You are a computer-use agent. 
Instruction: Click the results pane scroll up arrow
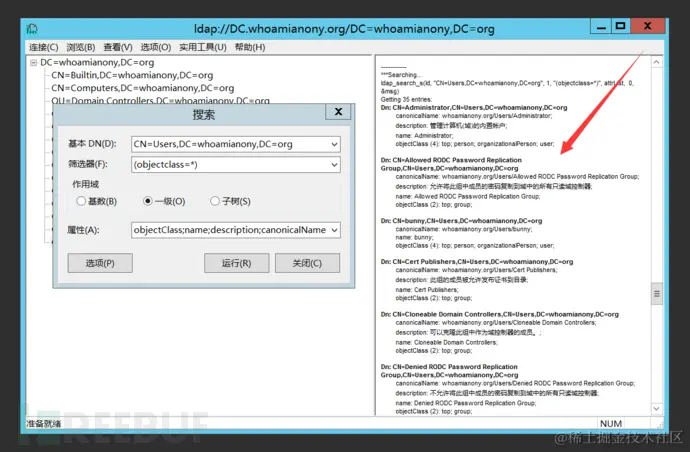657,62
